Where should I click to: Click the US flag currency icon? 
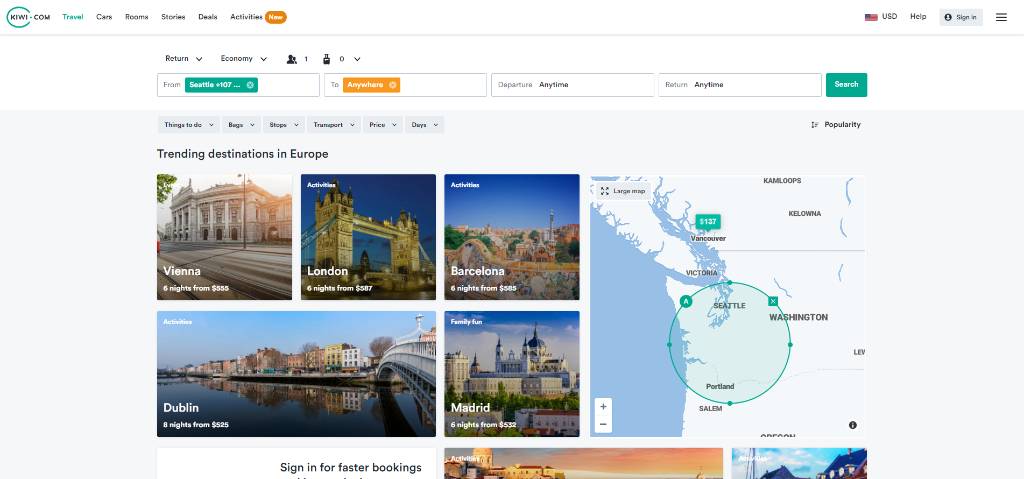point(871,18)
